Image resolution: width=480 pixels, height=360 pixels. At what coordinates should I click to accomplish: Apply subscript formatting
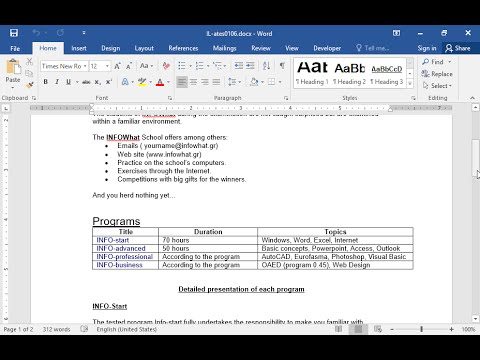coord(97,82)
